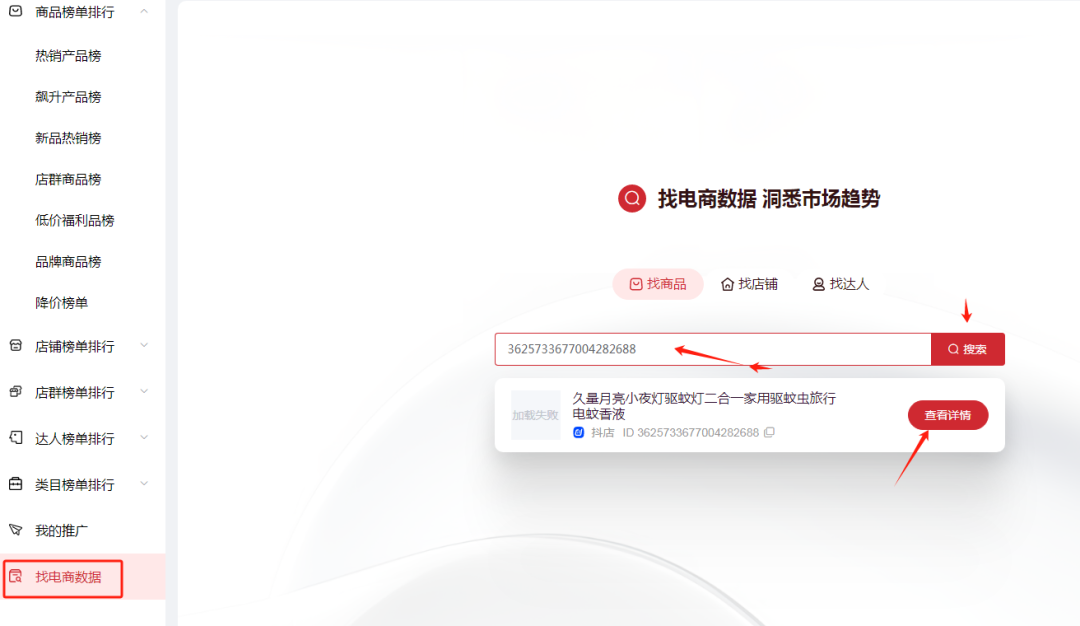Click the bag icon in 找商品 tab
The image size is (1080, 626).
636,284
